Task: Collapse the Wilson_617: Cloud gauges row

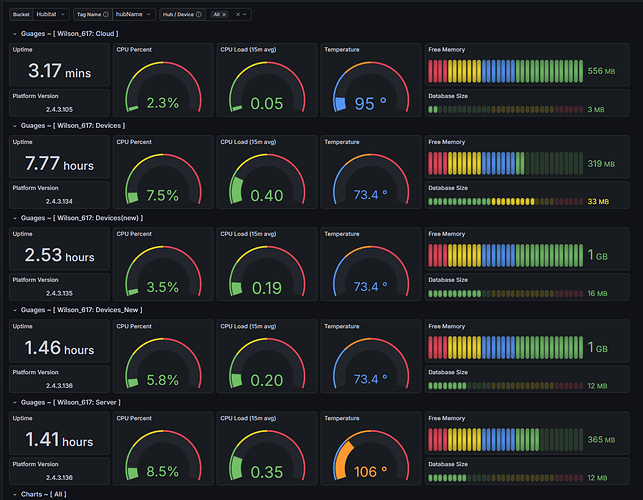Action: pyautogui.click(x=15, y=34)
